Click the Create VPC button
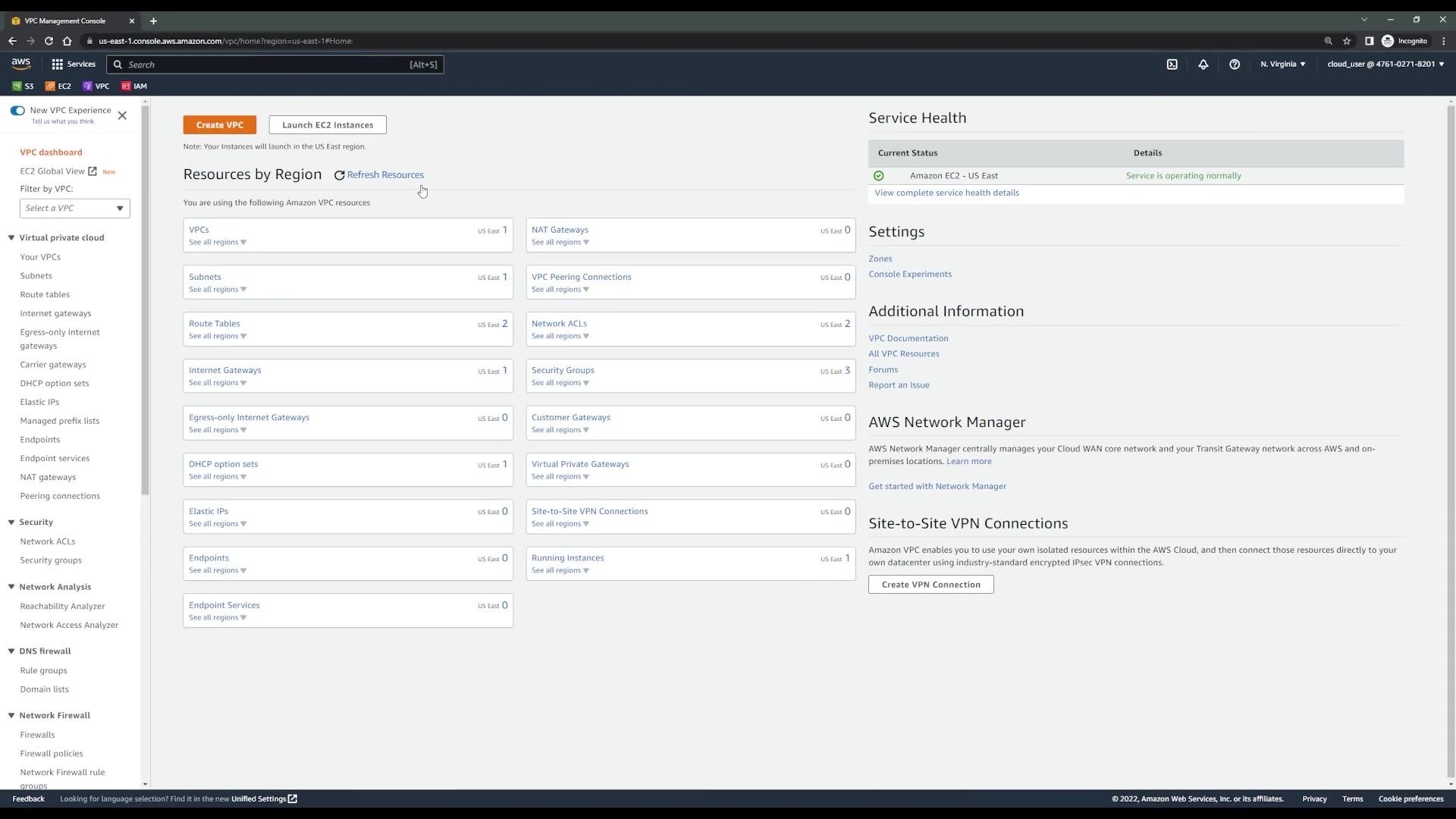The height and width of the screenshot is (819, 1456). click(x=219, y=125)
